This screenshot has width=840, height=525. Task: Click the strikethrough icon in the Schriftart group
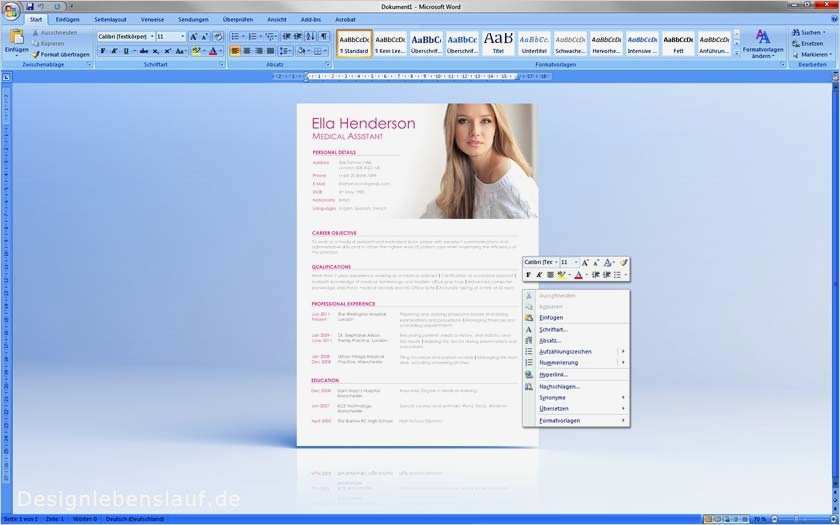click(144, 51)
